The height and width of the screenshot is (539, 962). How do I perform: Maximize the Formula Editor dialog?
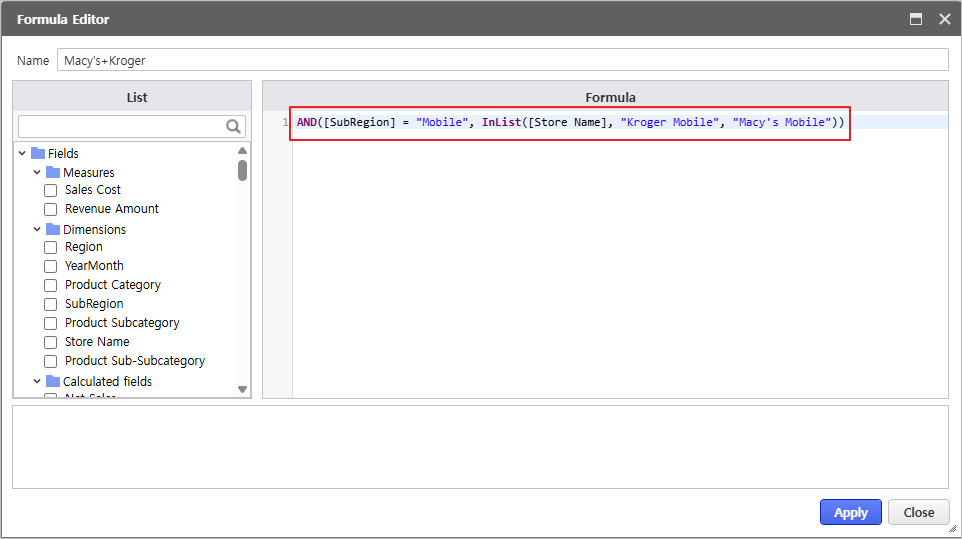[915, 19]
